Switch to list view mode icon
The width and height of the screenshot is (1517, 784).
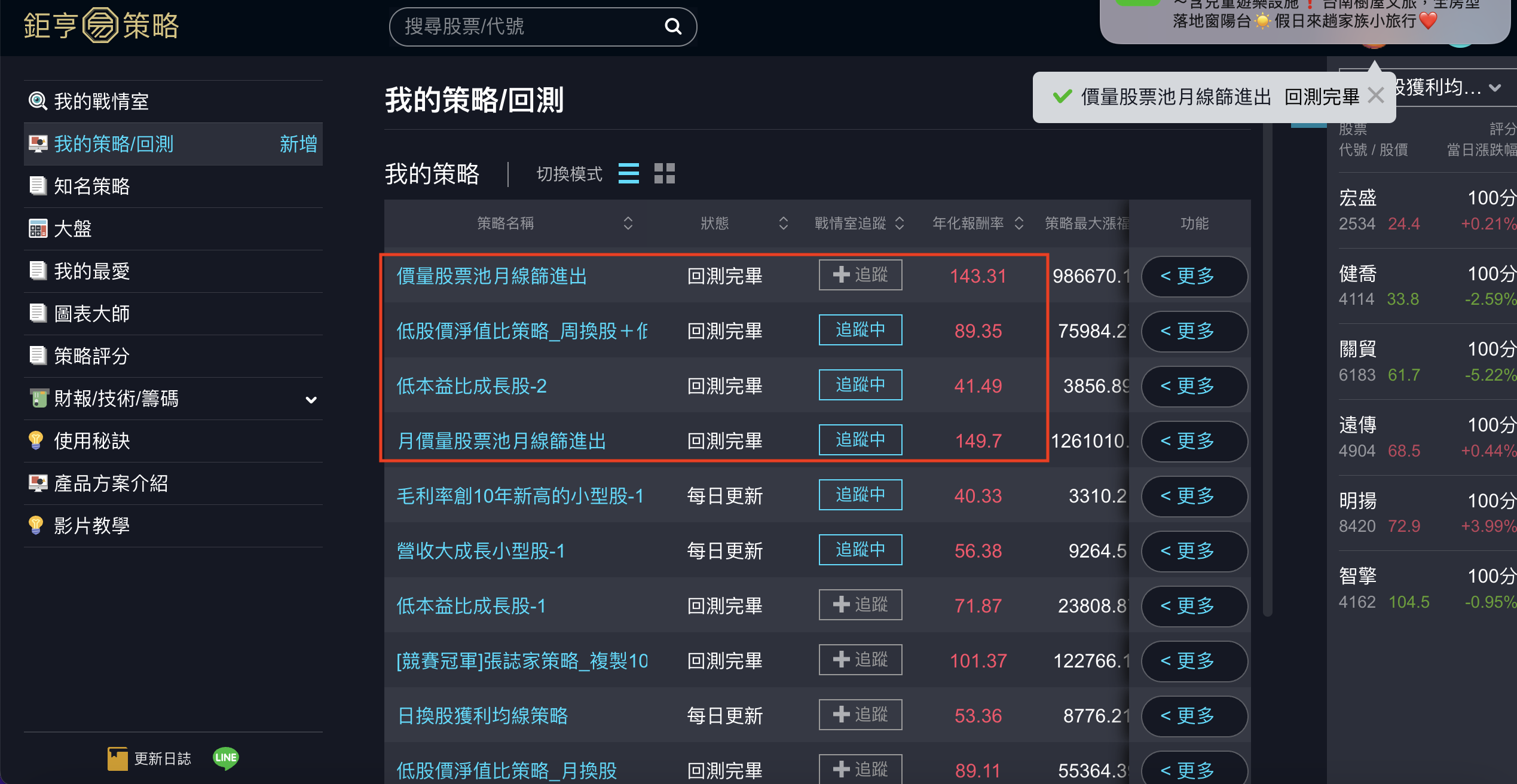click(628, 174)
